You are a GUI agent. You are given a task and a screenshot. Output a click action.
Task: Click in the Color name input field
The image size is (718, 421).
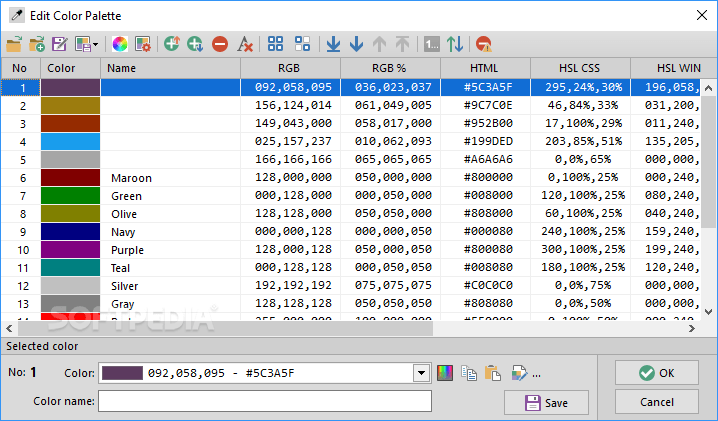265,401
